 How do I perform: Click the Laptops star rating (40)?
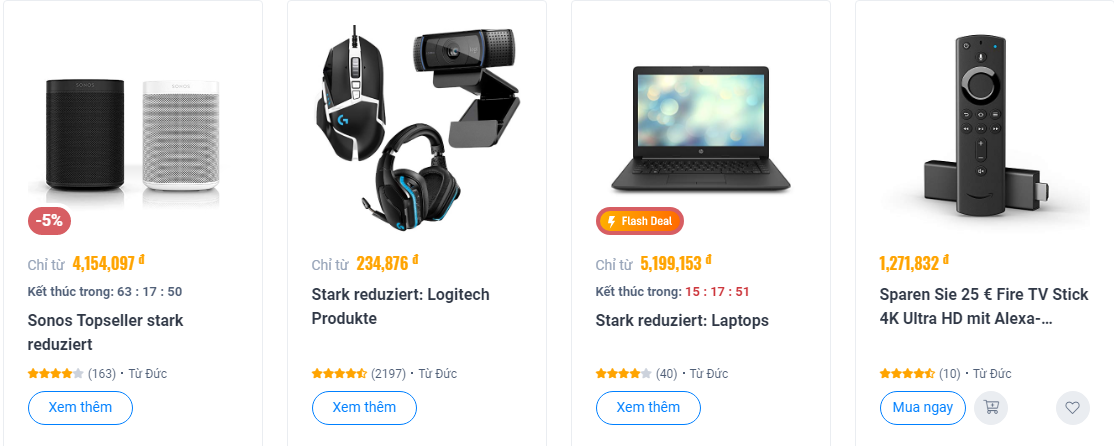pos(637,374)
